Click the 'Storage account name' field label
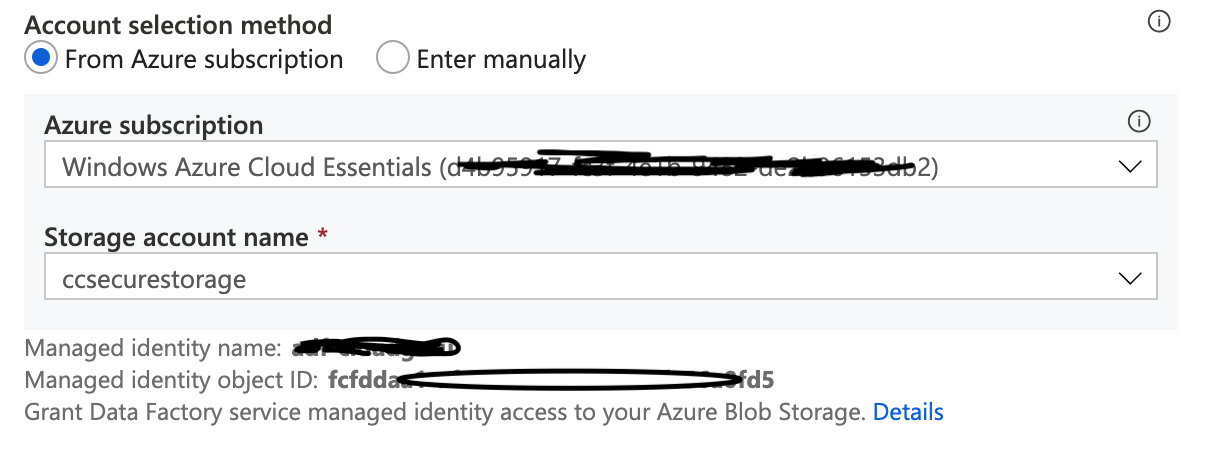1206x450 pixels. click(x=177, y=237)
